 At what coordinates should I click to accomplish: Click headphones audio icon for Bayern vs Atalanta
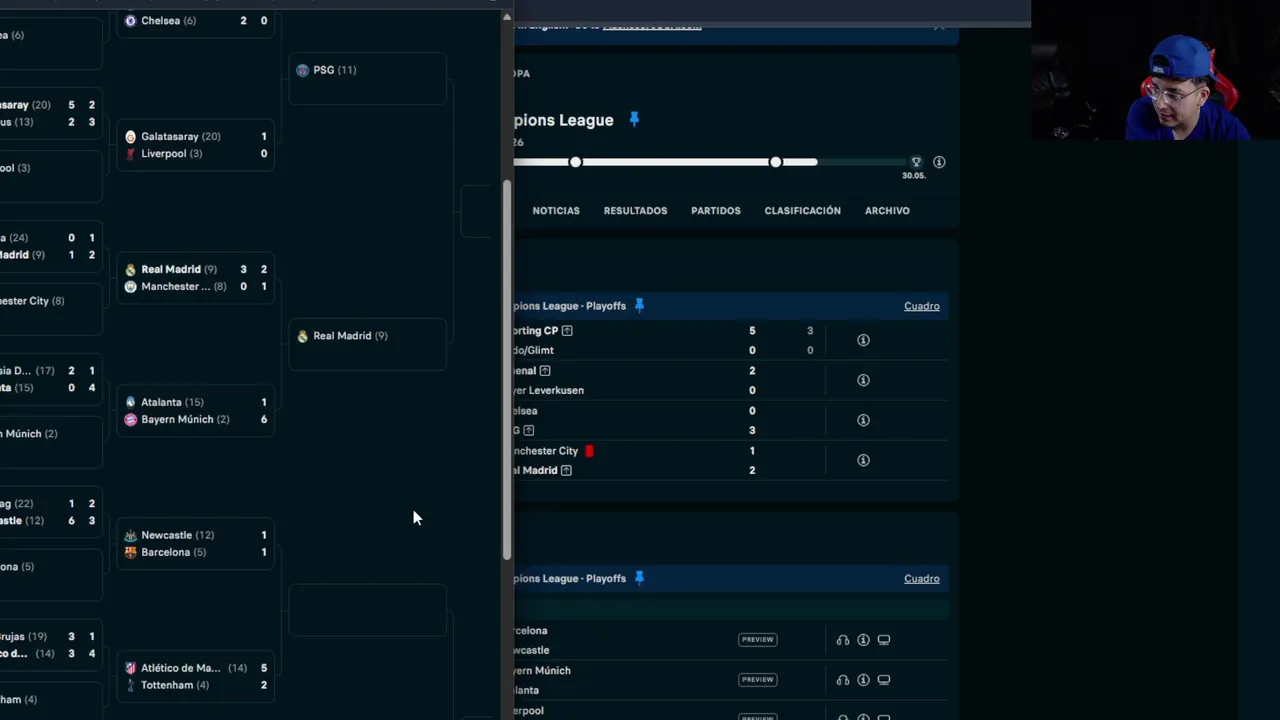pyautogui.click(x=843, y=680)
